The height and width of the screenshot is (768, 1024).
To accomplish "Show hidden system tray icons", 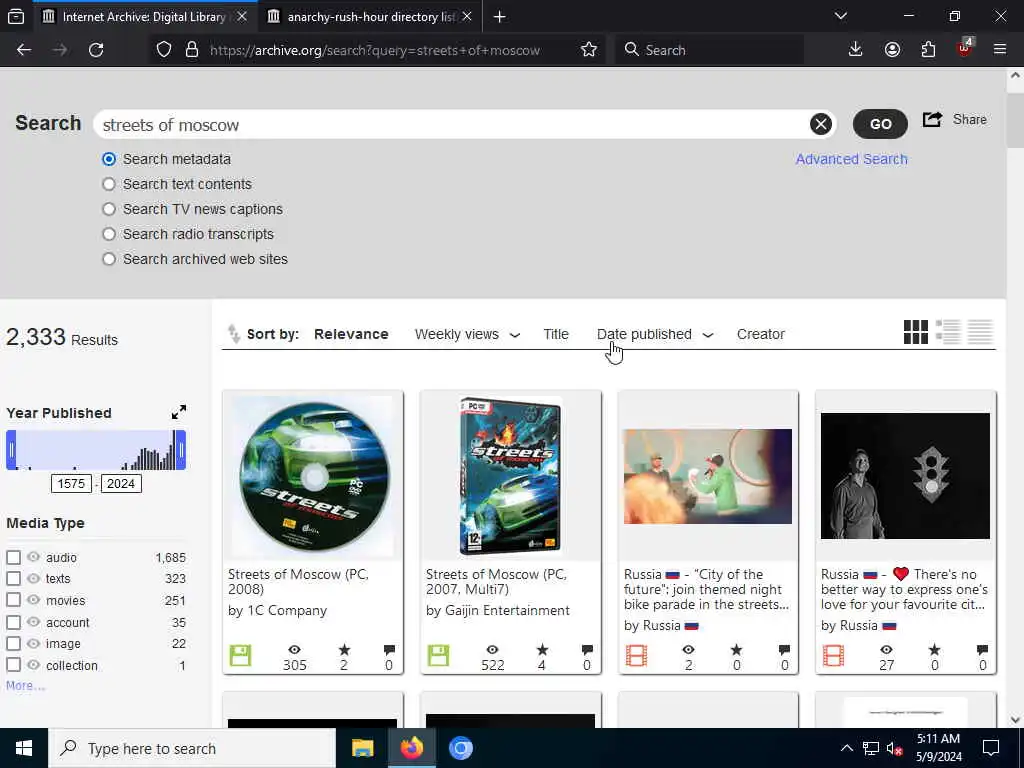I will point(846,748).
